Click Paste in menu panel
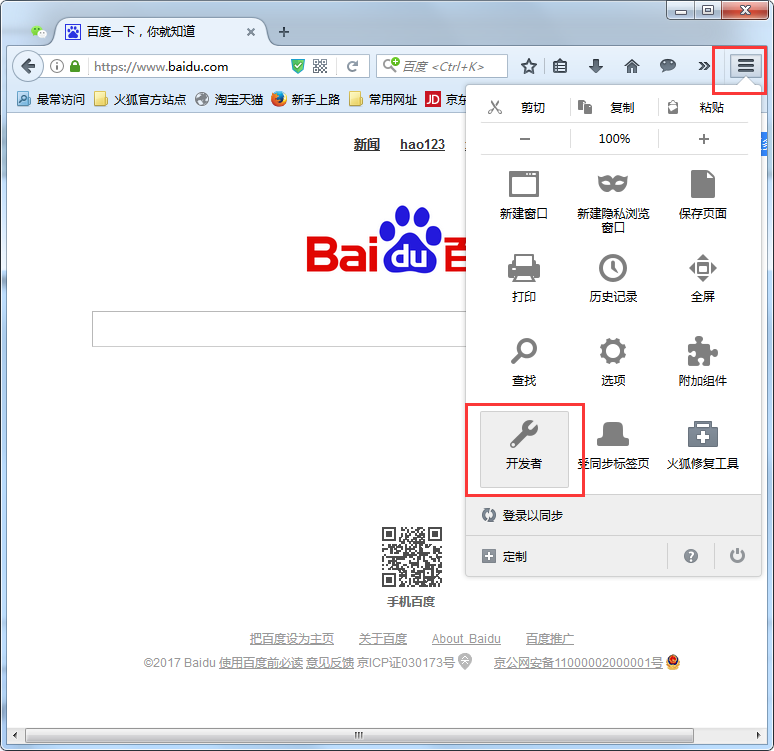Screen dimensions: 774x751 click(704, 108)
